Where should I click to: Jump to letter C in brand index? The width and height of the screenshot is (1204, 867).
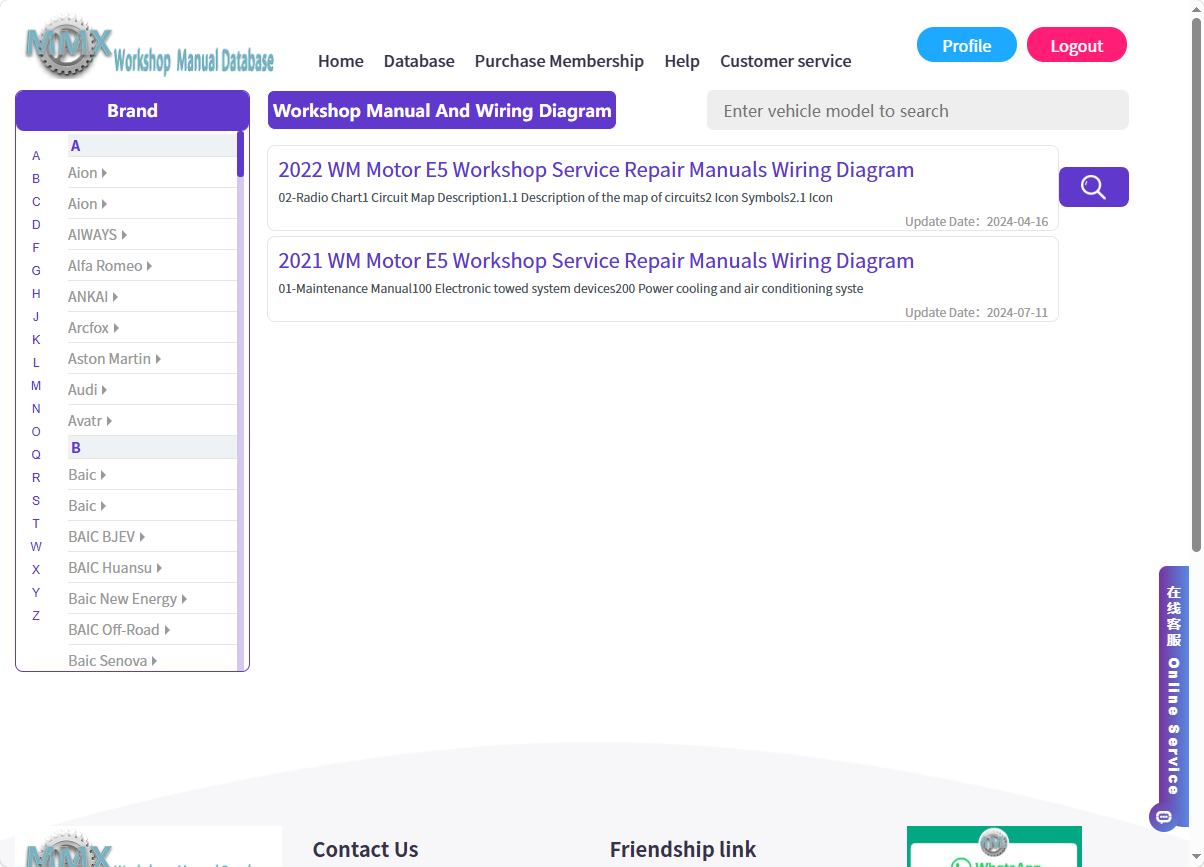pos(36,202)
